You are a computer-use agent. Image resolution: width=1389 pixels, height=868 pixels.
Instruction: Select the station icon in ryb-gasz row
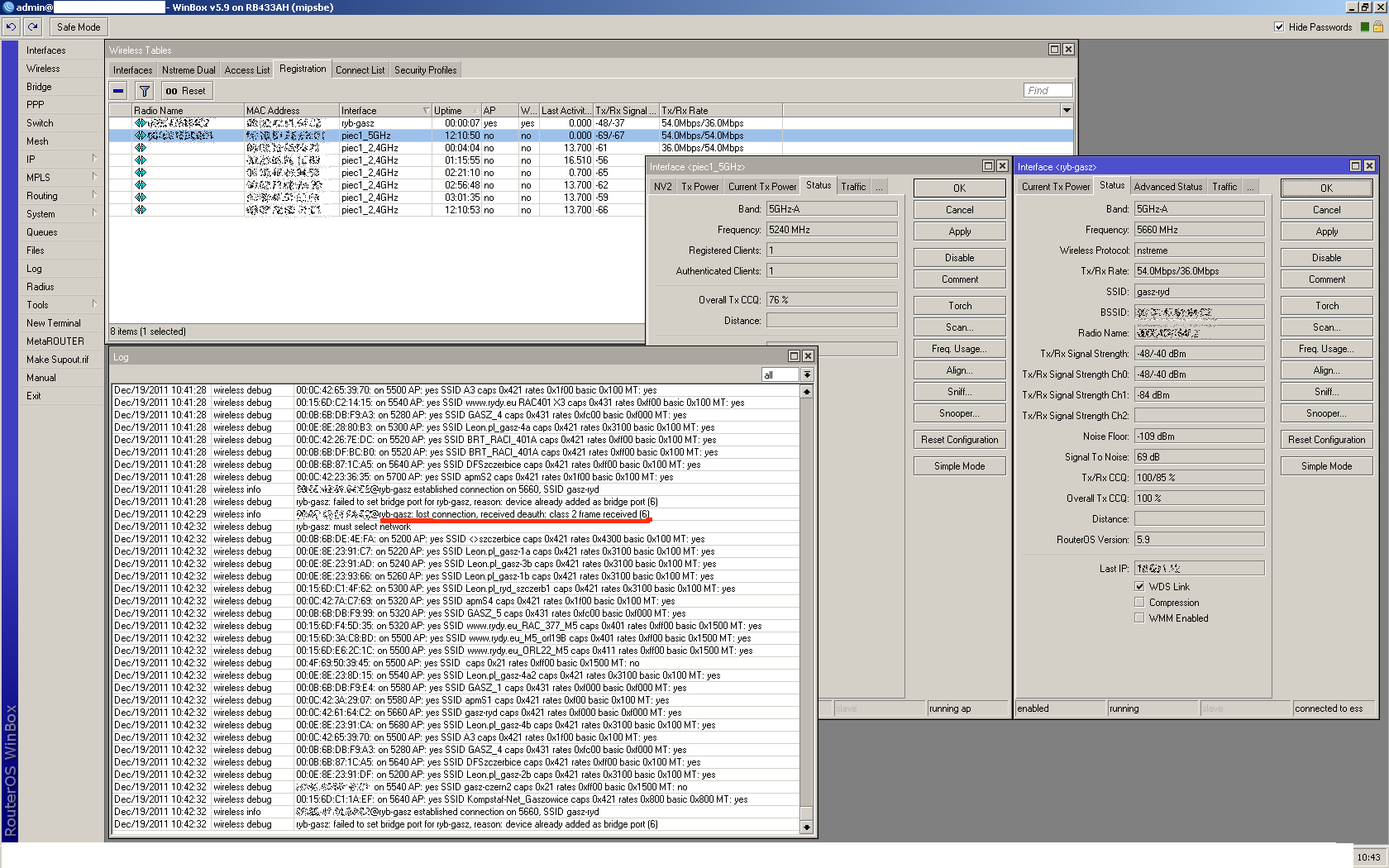coord(141,123)
